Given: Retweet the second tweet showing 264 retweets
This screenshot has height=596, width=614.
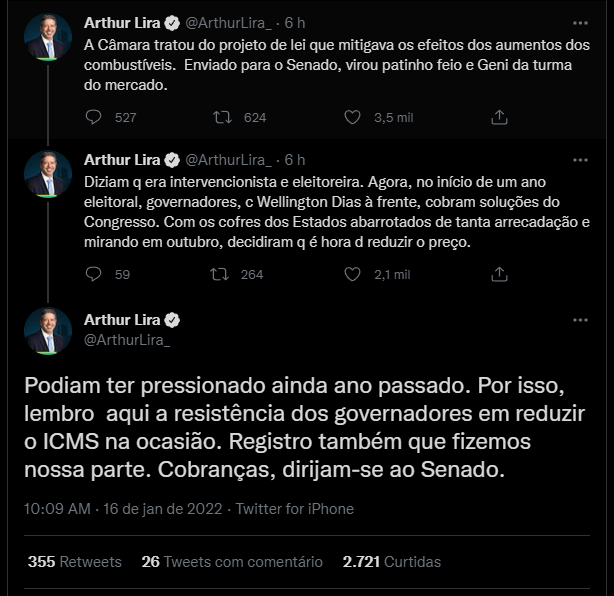Looking at the screenshot, I should tap(219, 274).
